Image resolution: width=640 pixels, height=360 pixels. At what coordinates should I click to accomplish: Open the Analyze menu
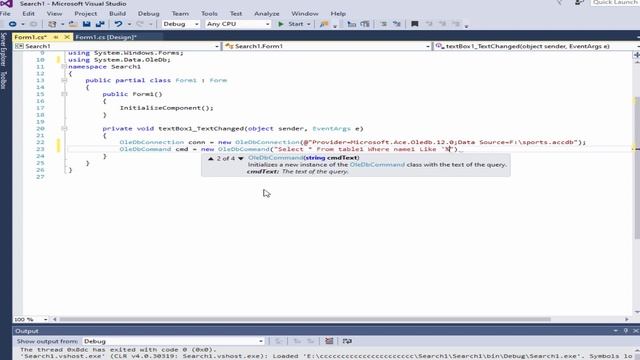coord(267,13)
